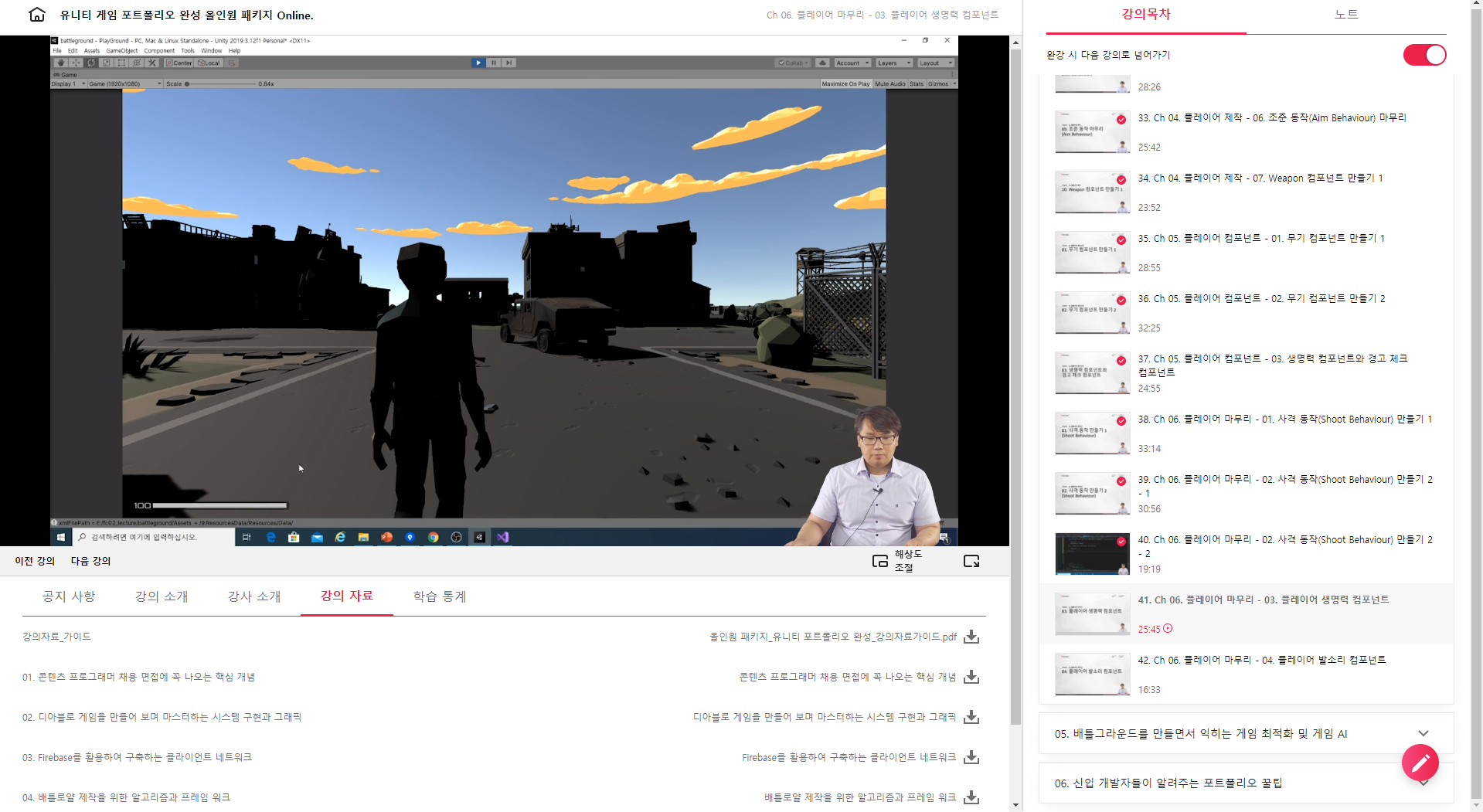Download 콘텐츠 프로그래머 채용 면접 material
The width and height of the screenshot is (1483, 812).
click(971, 677)
